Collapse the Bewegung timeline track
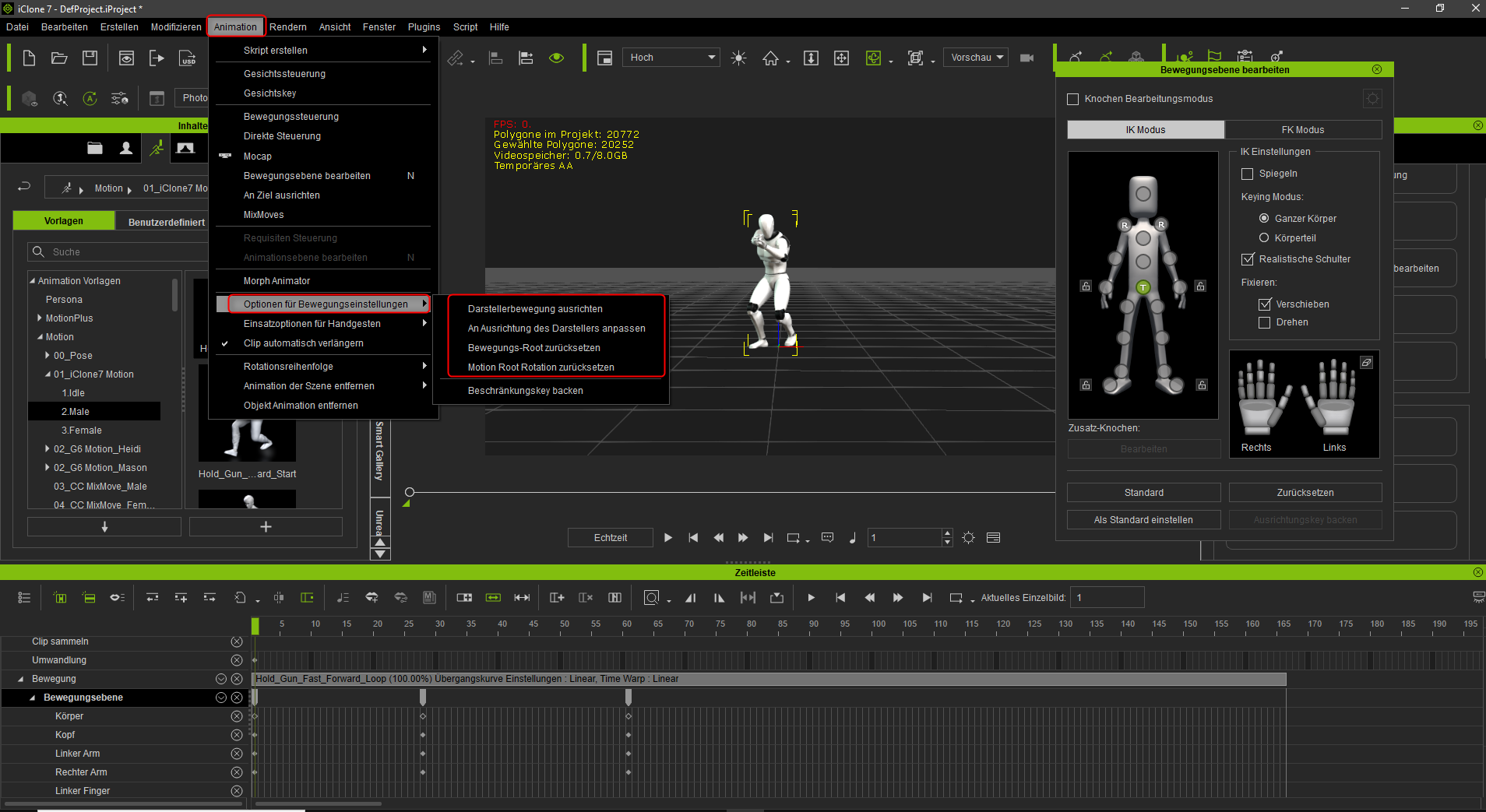Screen dimensions: 1486x812 [x=21, y=679]
